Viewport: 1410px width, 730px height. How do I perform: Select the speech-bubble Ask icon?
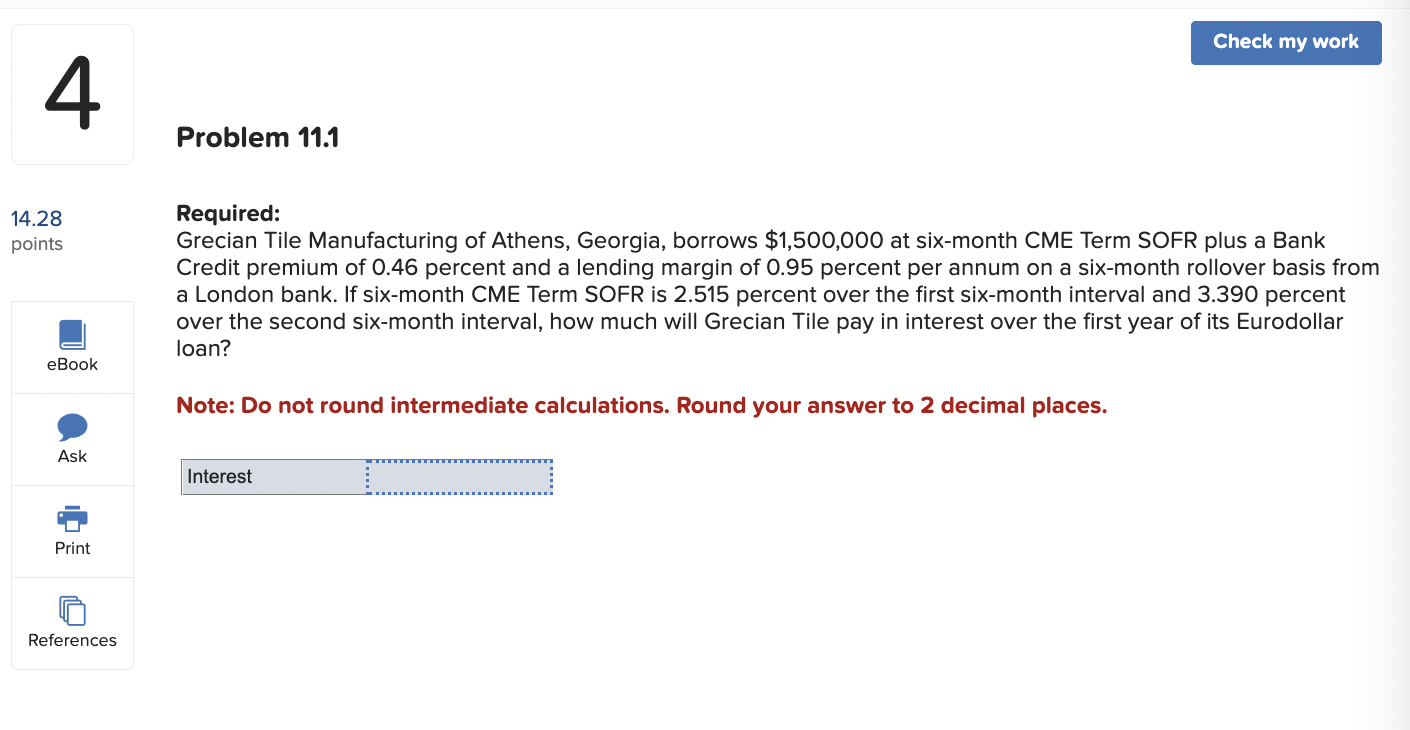[x=71, y=427]
